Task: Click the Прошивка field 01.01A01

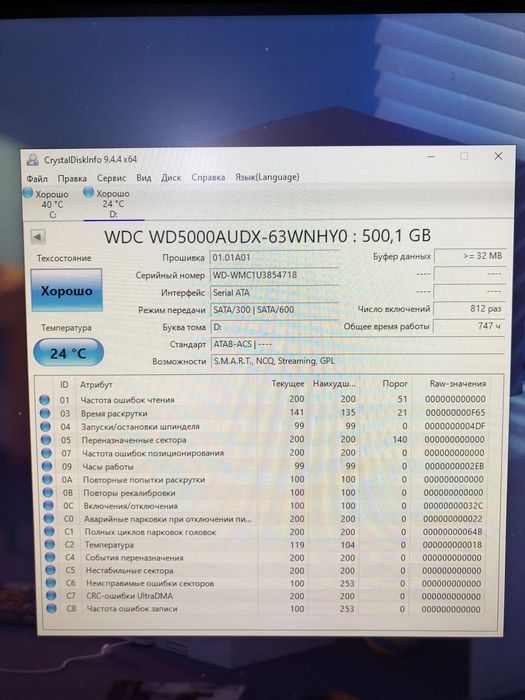Action: (274, 258)
